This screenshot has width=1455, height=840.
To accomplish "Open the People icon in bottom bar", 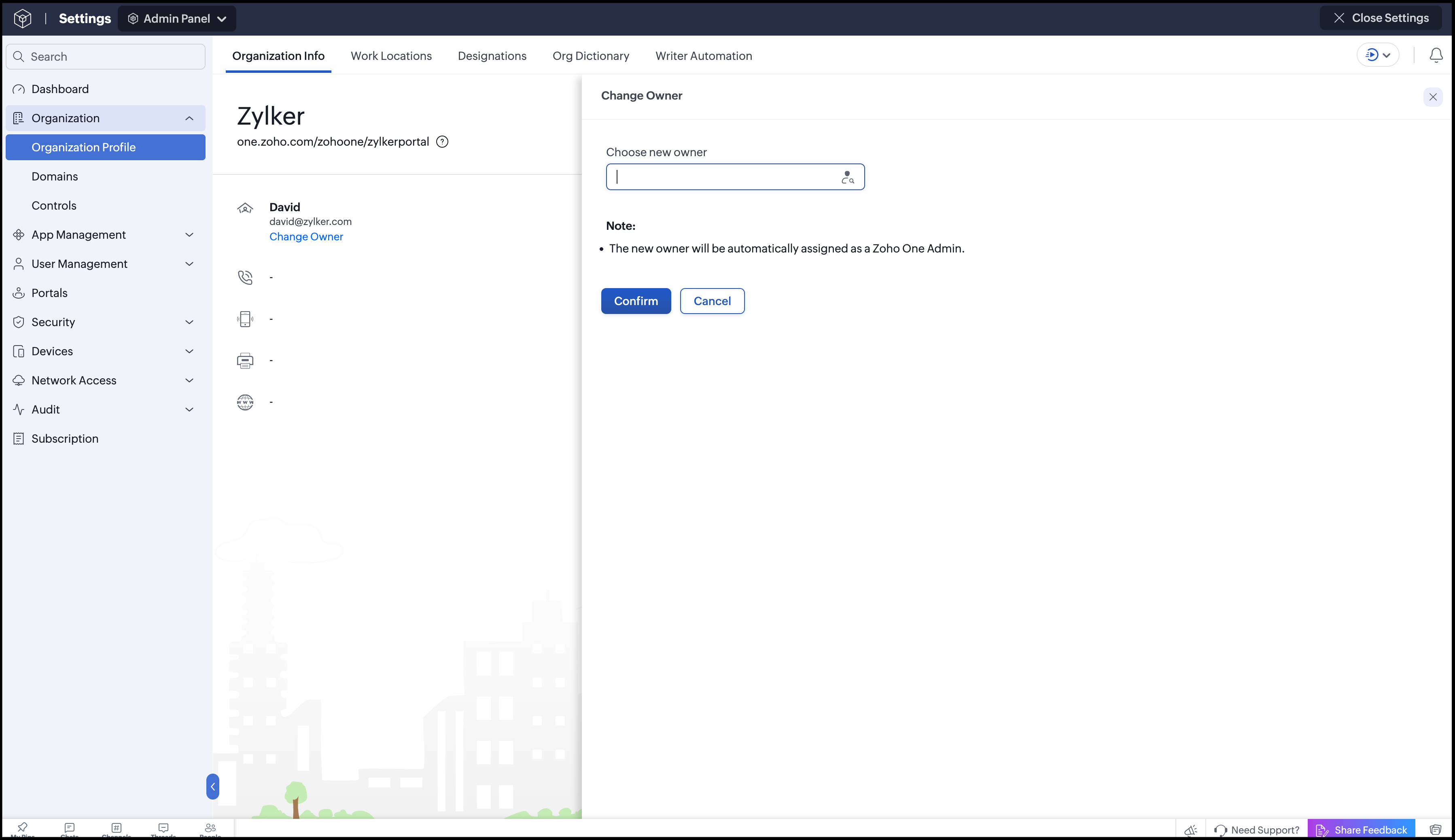I will pyautogui.click(x=210, y=828).
